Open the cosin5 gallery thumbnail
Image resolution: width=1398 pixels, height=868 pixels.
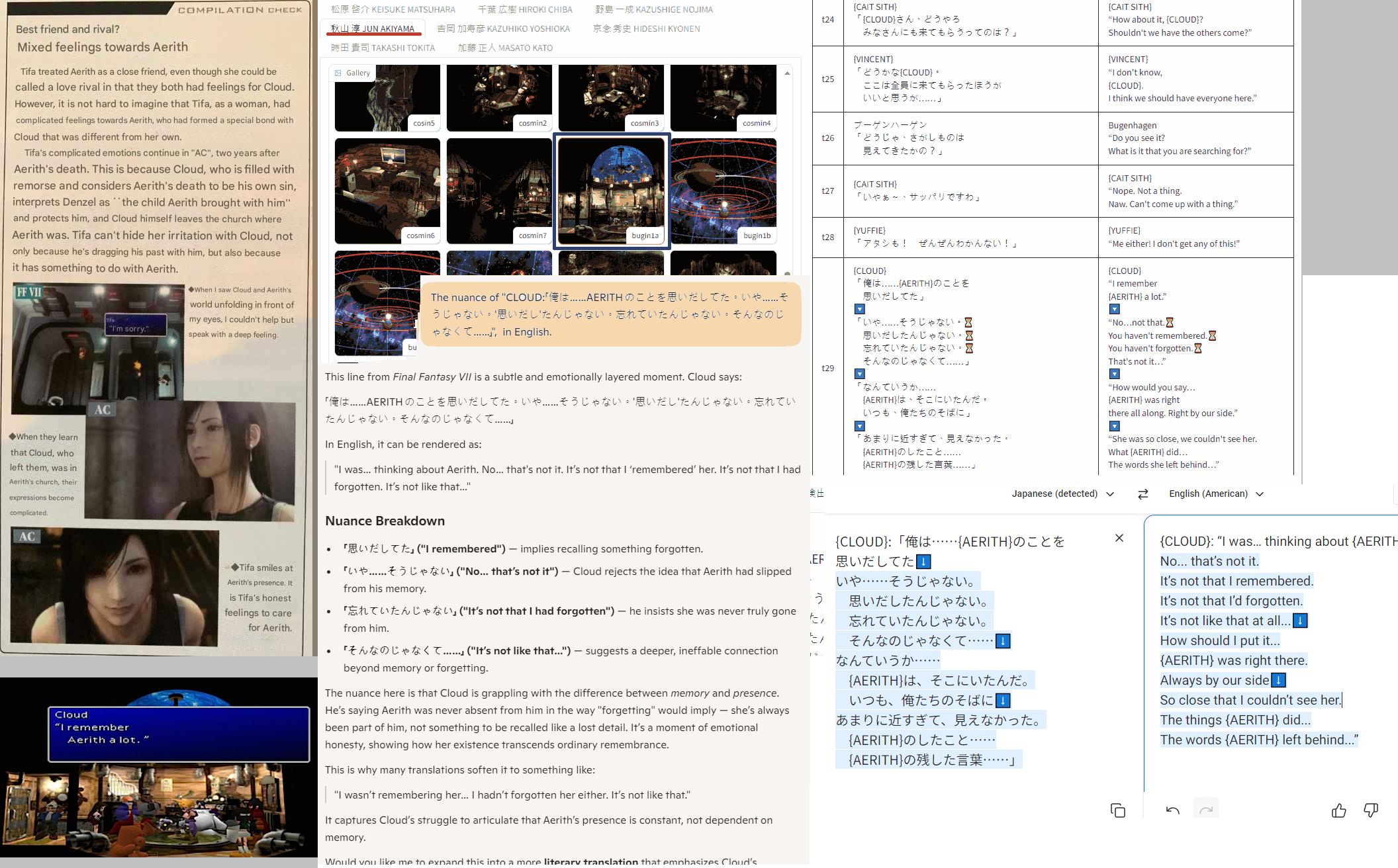click(x=387, y=98)
